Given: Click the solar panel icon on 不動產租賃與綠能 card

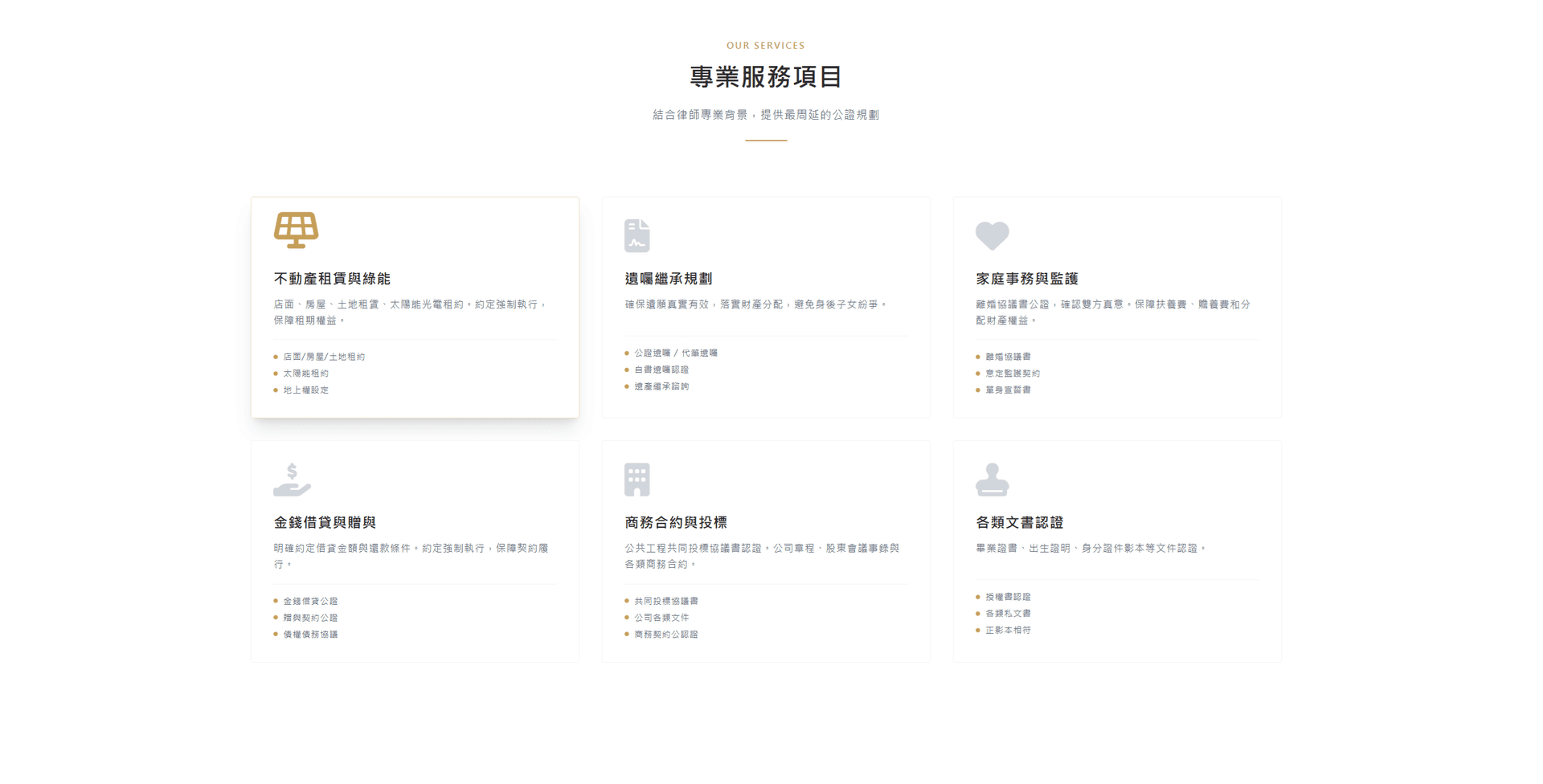Looking at the screenshot, I should click(x=296, y=231).
